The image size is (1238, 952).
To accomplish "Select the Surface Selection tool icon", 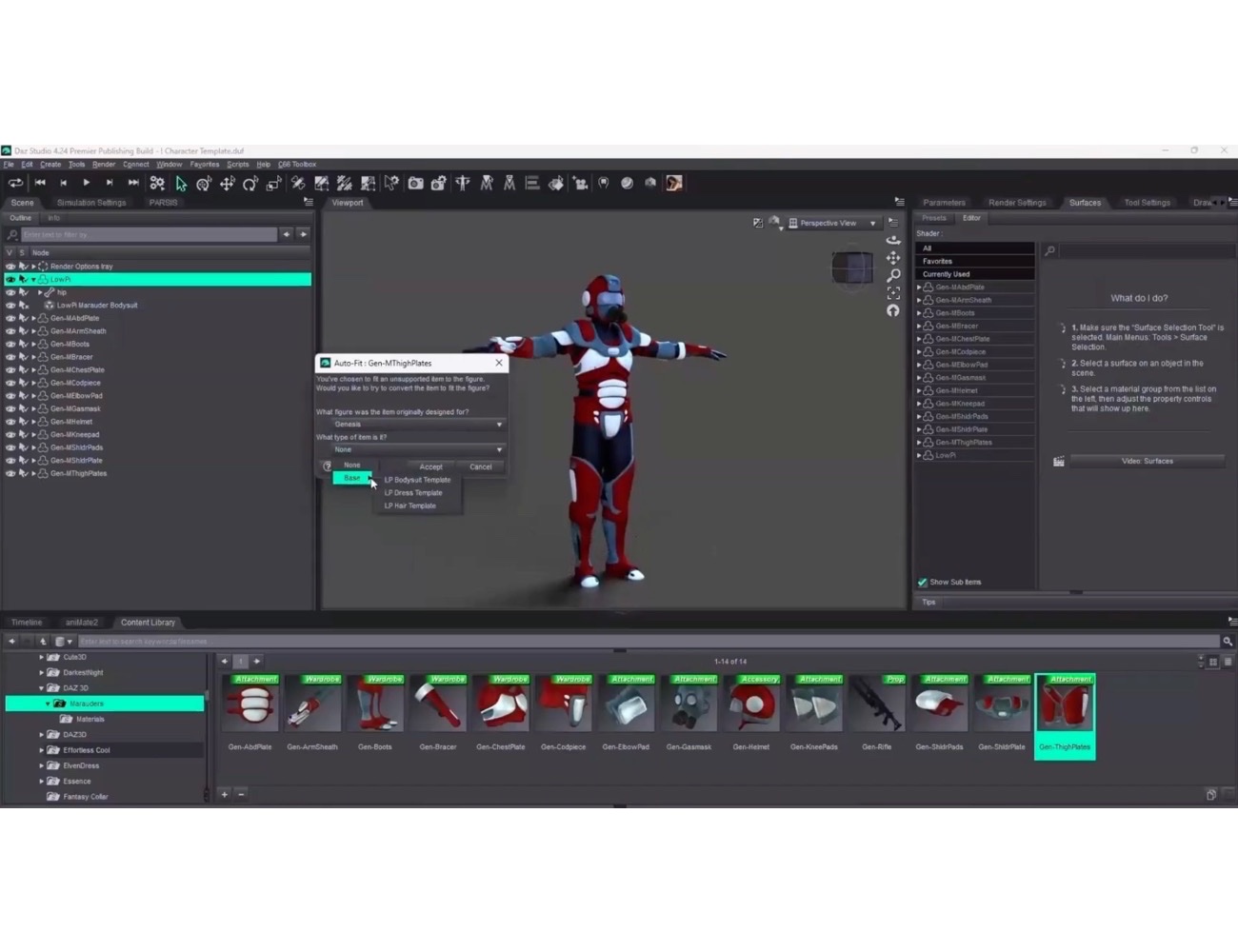I will [x=390, y=183].
